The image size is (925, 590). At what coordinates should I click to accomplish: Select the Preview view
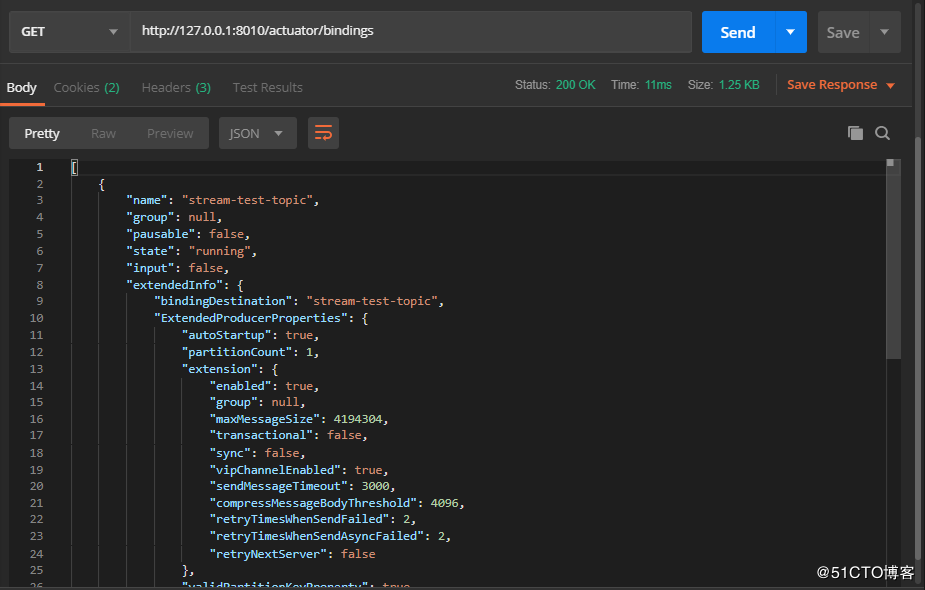click(170, 133)
